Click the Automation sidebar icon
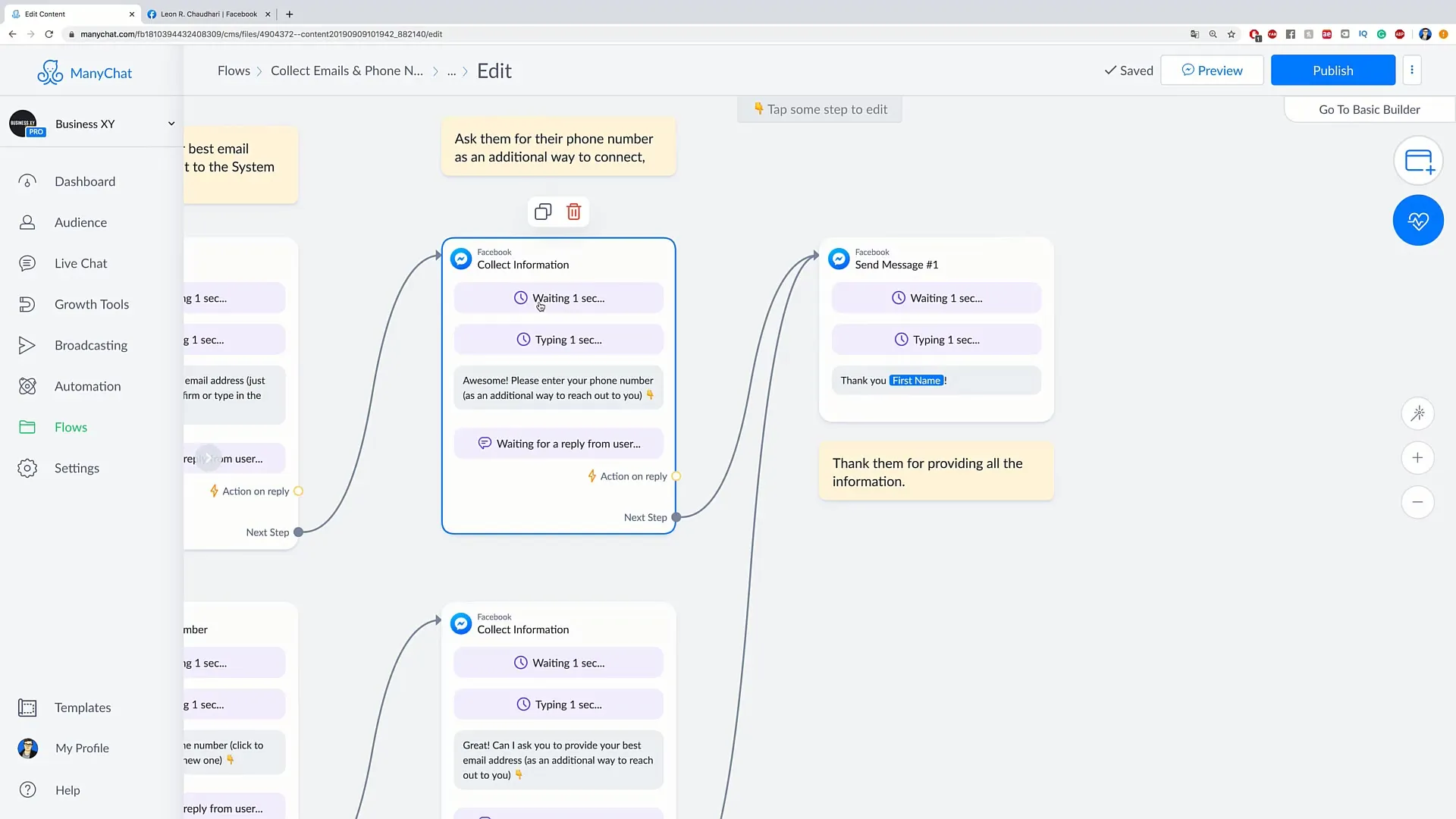1456x819 pixels. 26,386
